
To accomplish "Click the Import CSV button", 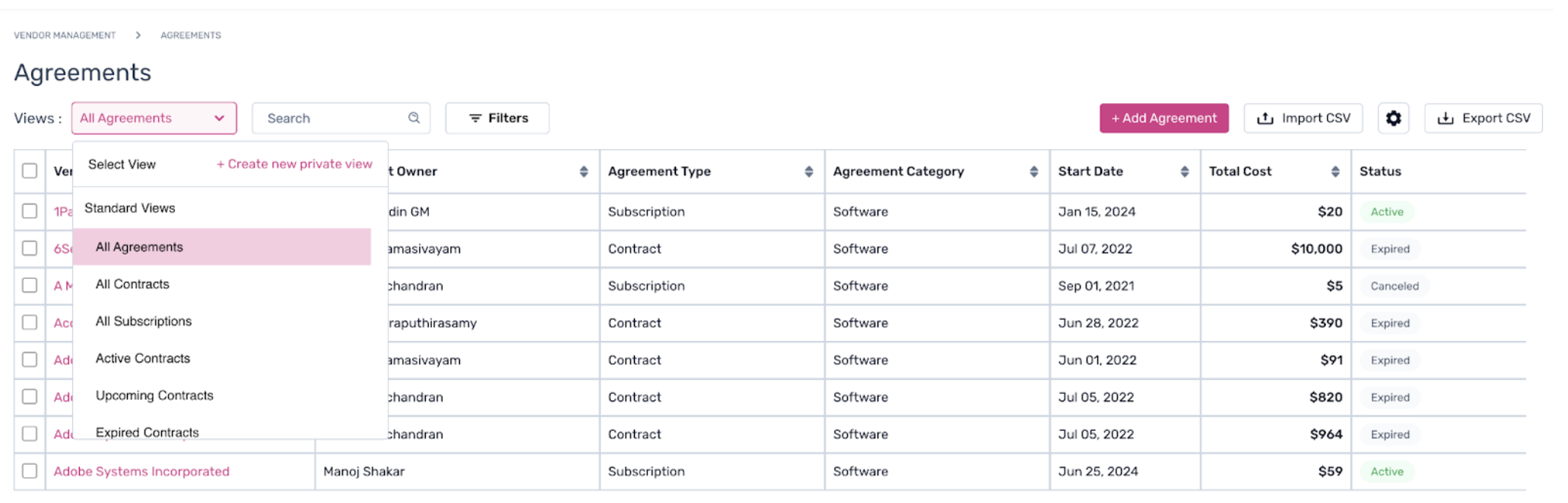I will [x=1303, y=119].
